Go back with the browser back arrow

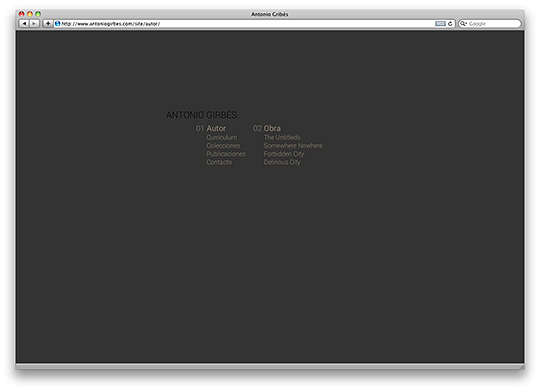click(24, 23)
